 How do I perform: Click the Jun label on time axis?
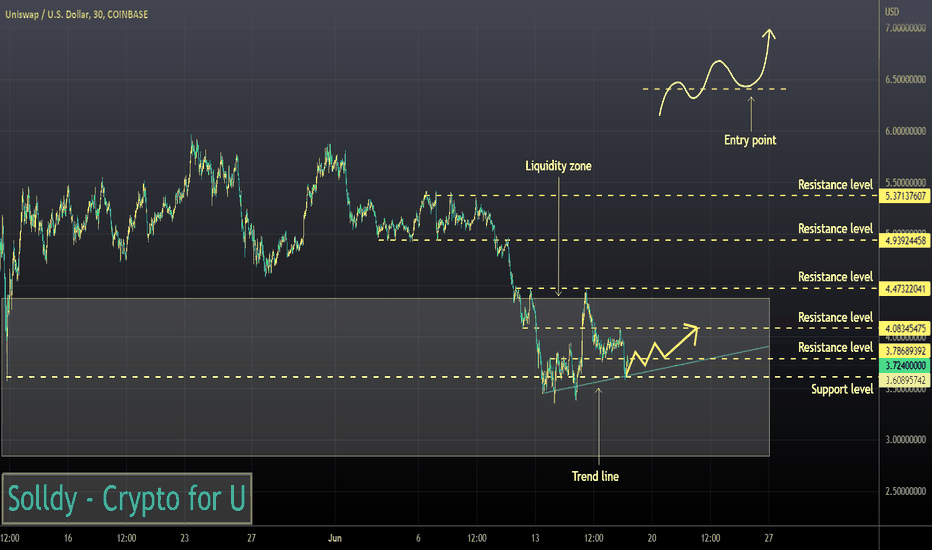click(x=335, y=538)
